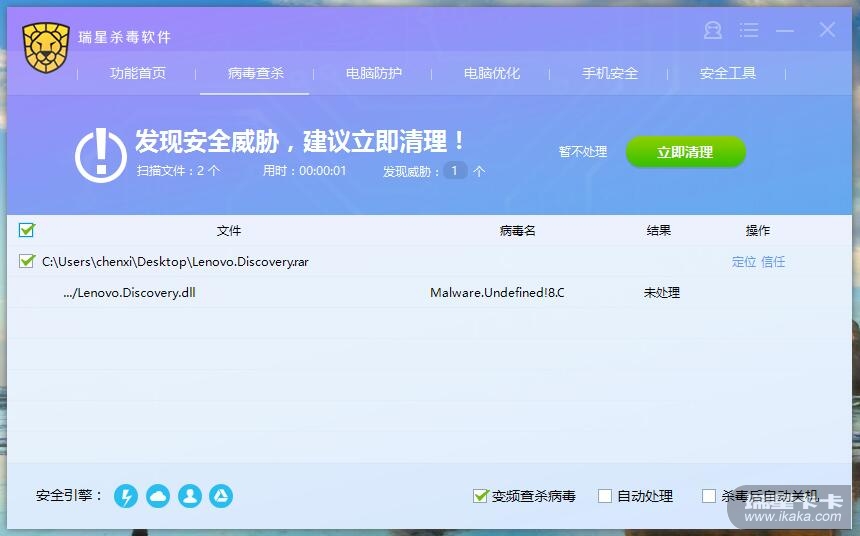Click the 安全引擎 label
Image resolution: width=860 pixels, height=536 pixels.
click(x=69, y=495)
